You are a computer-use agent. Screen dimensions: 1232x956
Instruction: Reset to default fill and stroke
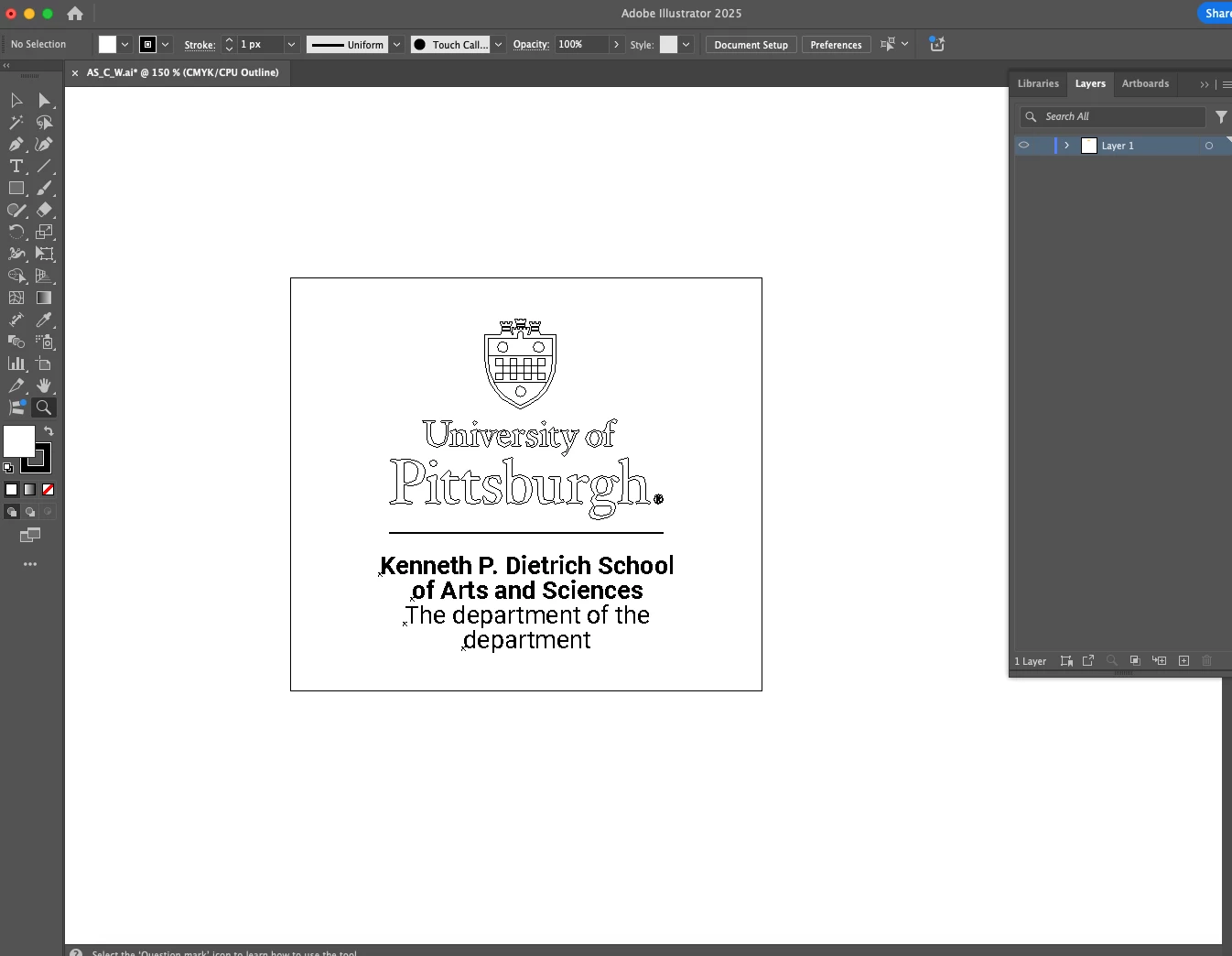coord(8,467)
